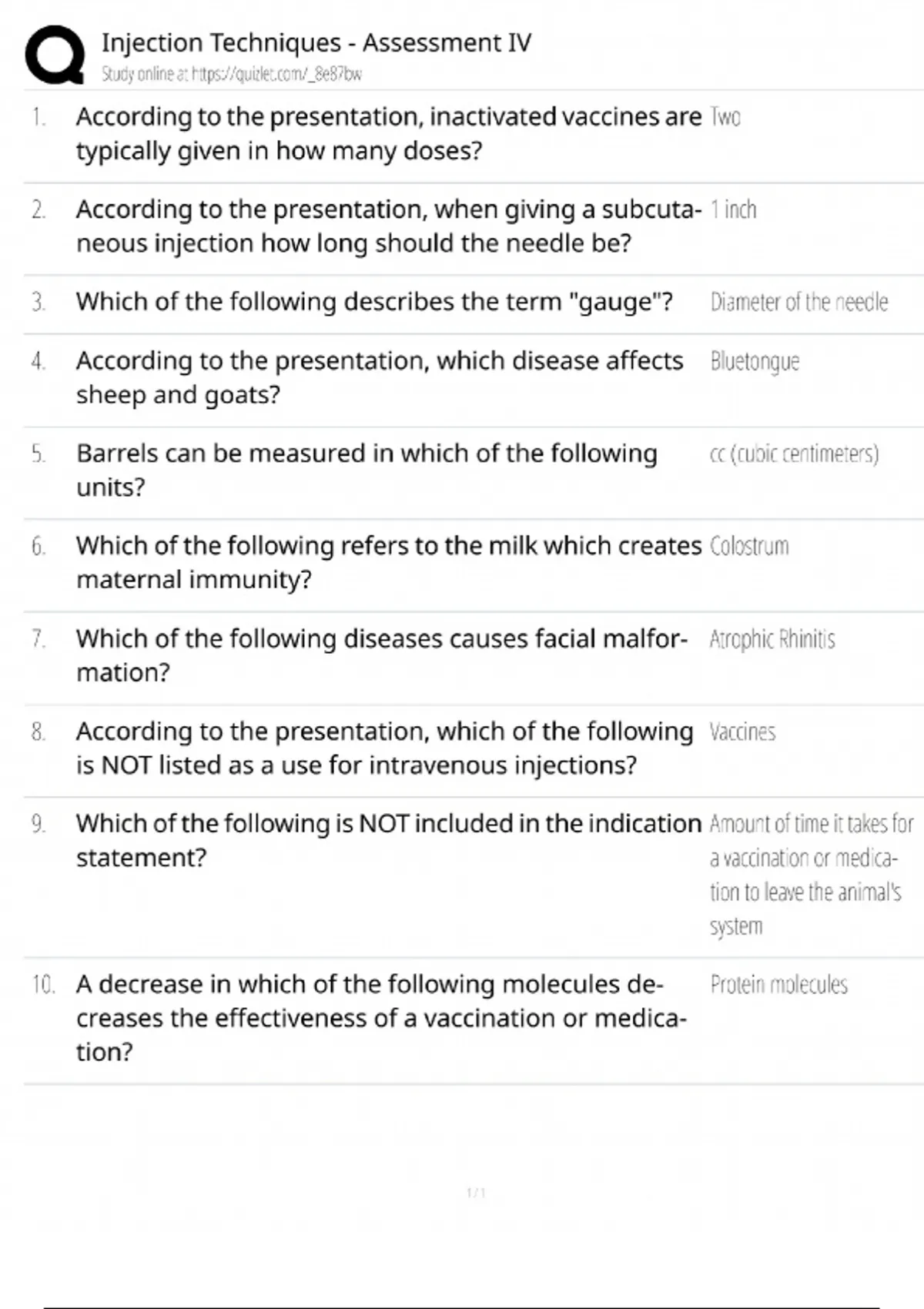
Task: Select question 9 about the indication statement
Action: pyautogui.click(x=388, y=840)
